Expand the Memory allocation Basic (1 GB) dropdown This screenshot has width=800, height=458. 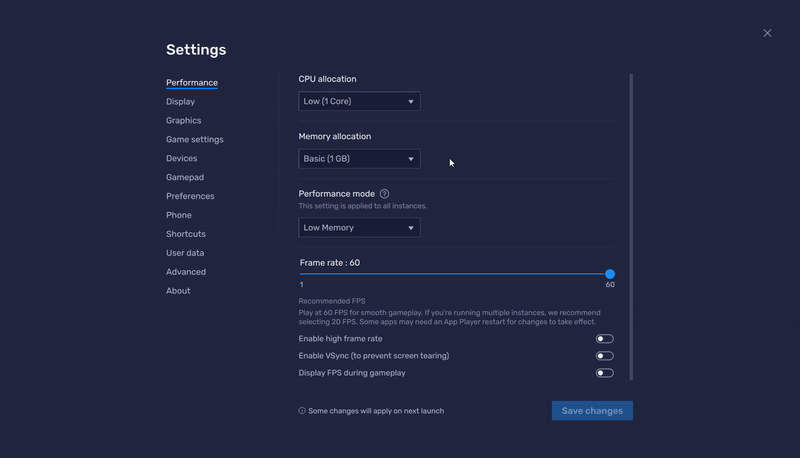coord(359,159)
